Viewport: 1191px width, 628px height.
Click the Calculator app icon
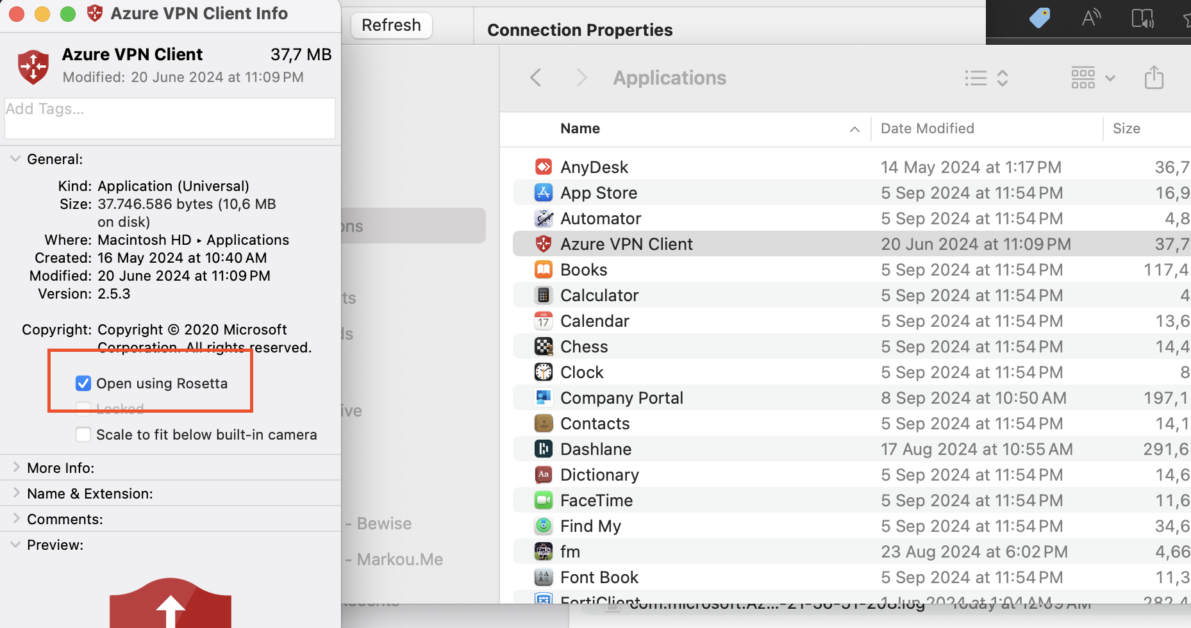pos(543,295)
